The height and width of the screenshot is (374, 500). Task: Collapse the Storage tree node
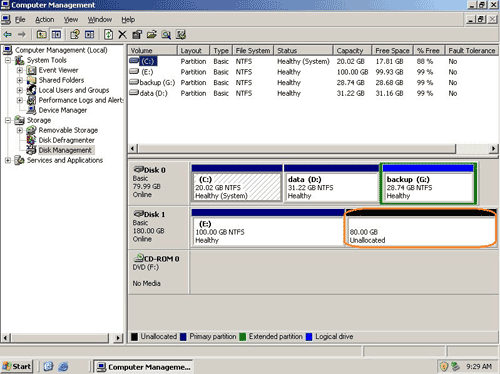(x=8, y=120)
